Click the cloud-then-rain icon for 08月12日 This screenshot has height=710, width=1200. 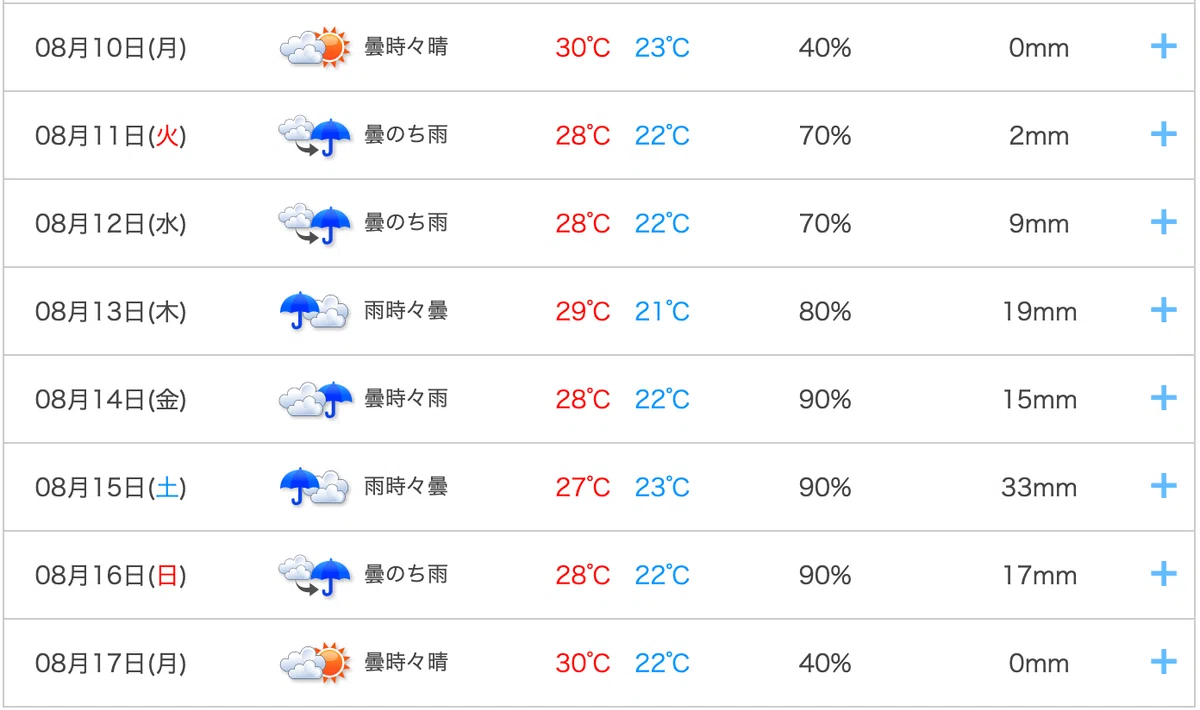pyautogui.click(x=315, y=223)
